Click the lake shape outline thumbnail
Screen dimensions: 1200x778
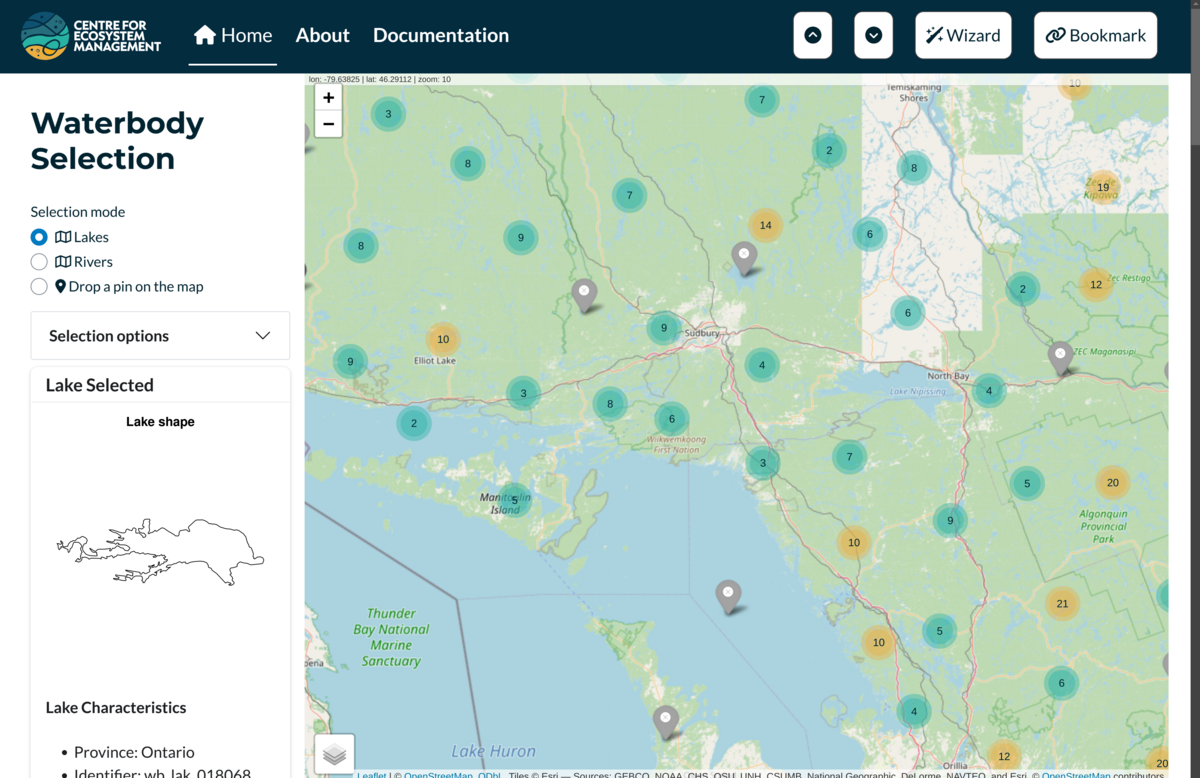click(160, 551)
